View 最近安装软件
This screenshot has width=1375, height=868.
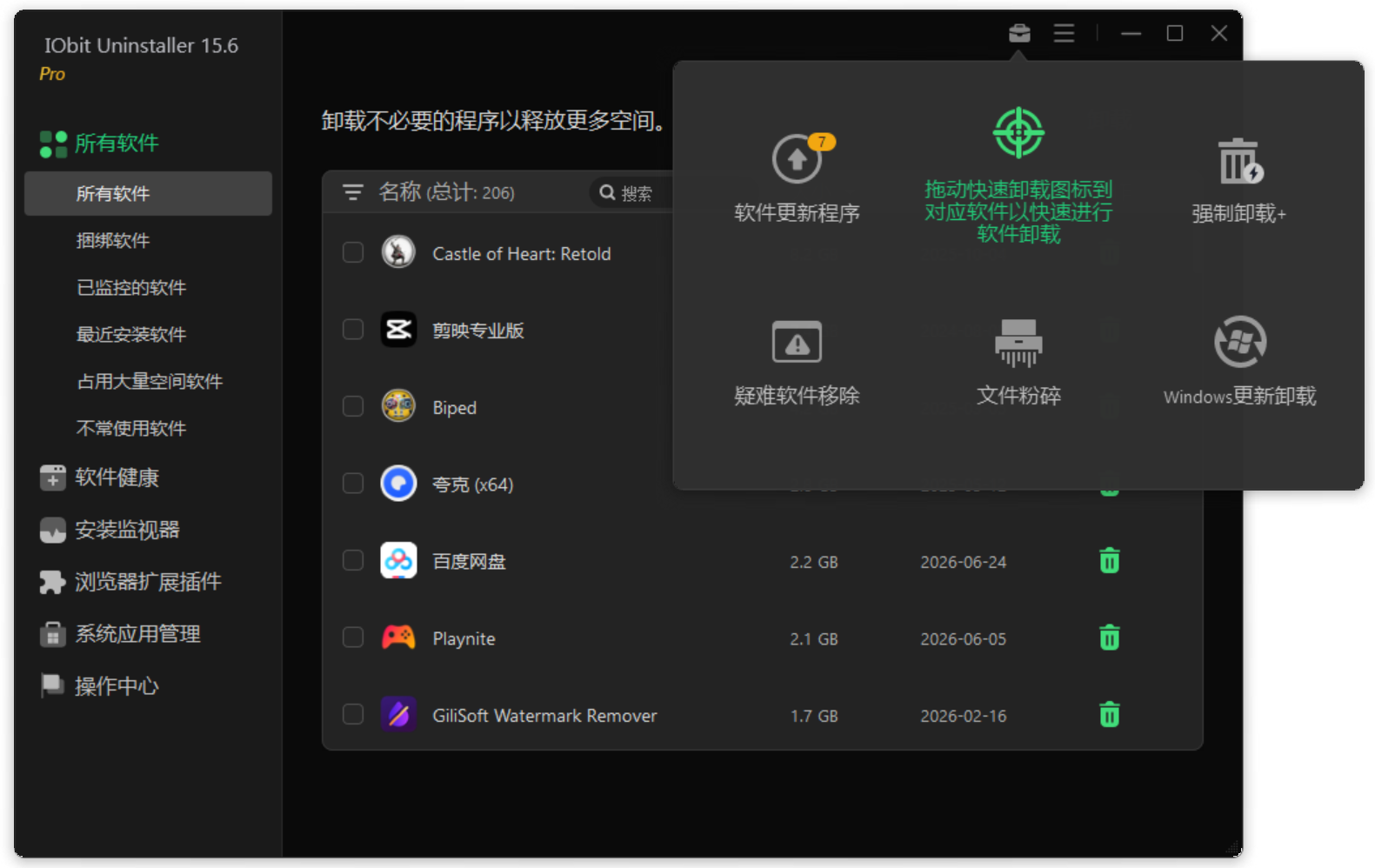pyautogui.click(x=131, y=334)
